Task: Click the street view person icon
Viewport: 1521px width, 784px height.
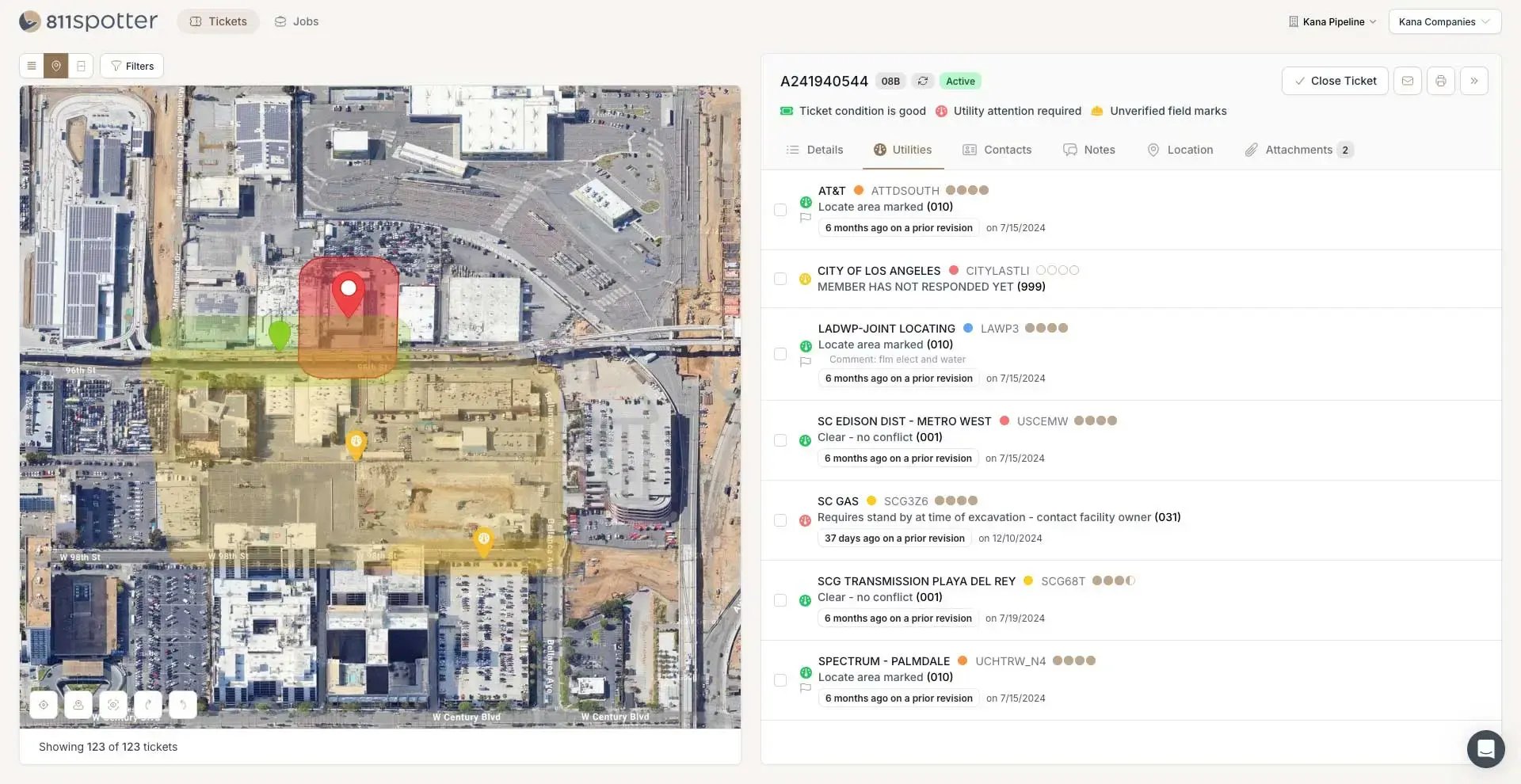Action: pos(78,705)
